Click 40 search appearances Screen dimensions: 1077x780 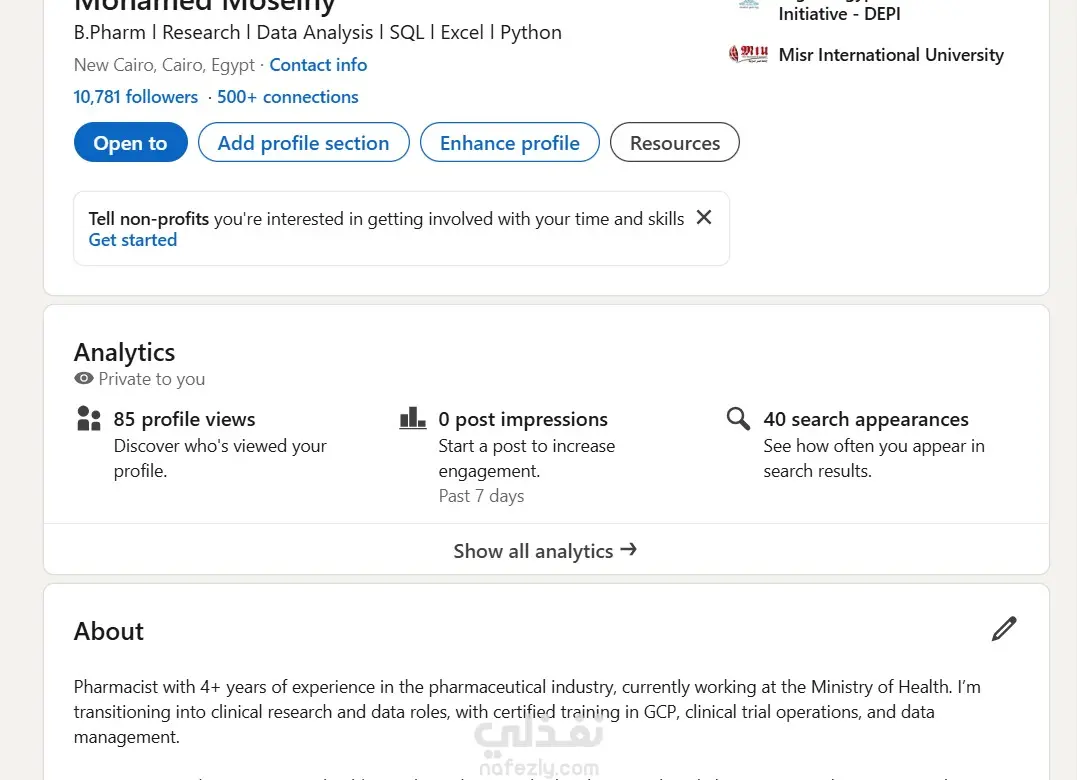click(866, 418)
